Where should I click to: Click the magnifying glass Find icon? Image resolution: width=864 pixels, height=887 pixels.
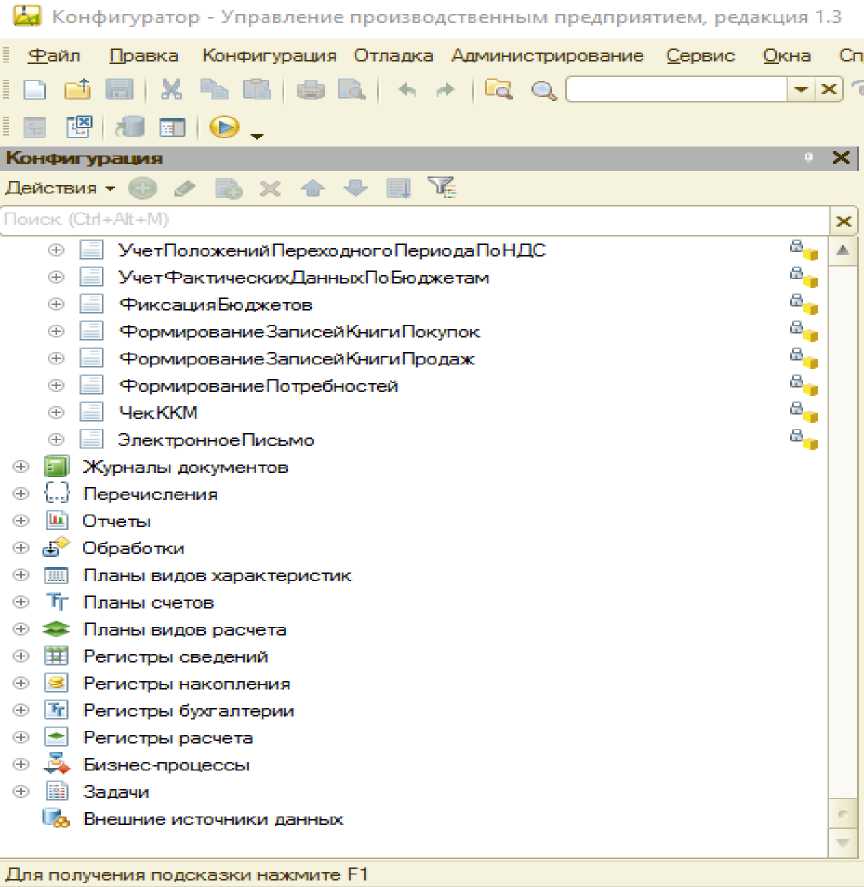pos(543,90)
